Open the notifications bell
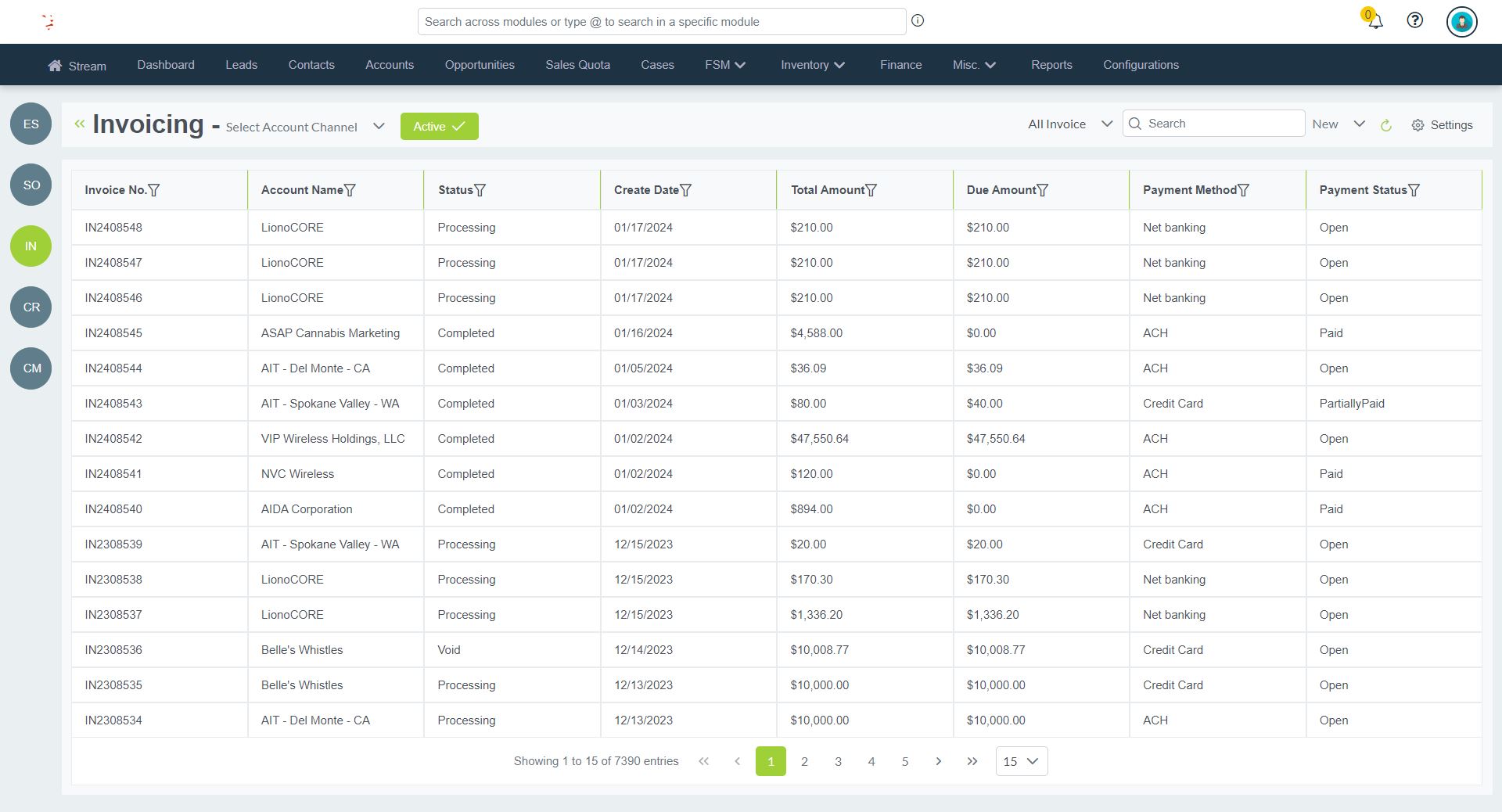 point(1374,22)
